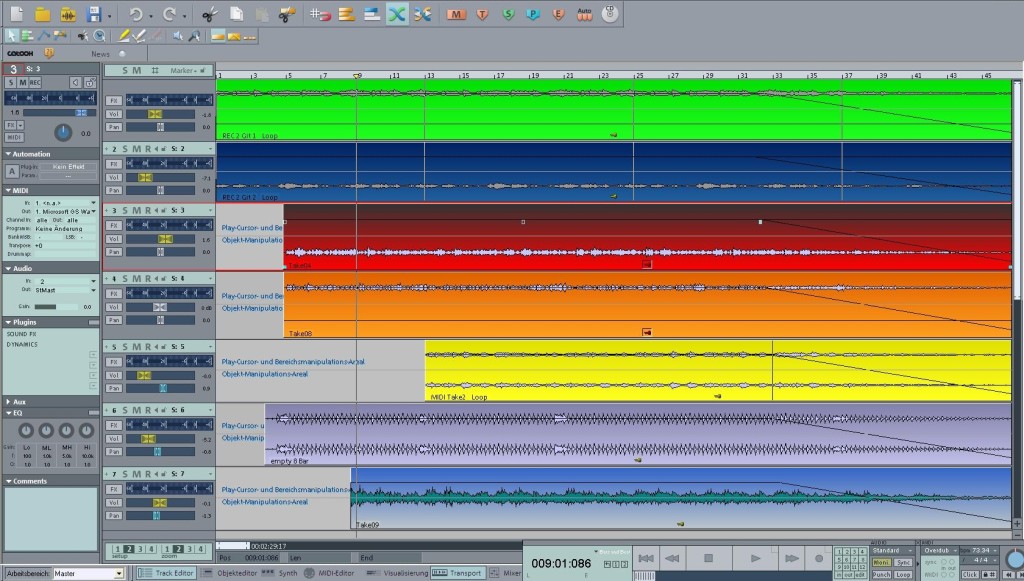Image resolution: width=1024 pixels, height=581 pixels.
Task: Click the playhead marker on the ruler
Action: pyautogui.click(x=357, y=76)
